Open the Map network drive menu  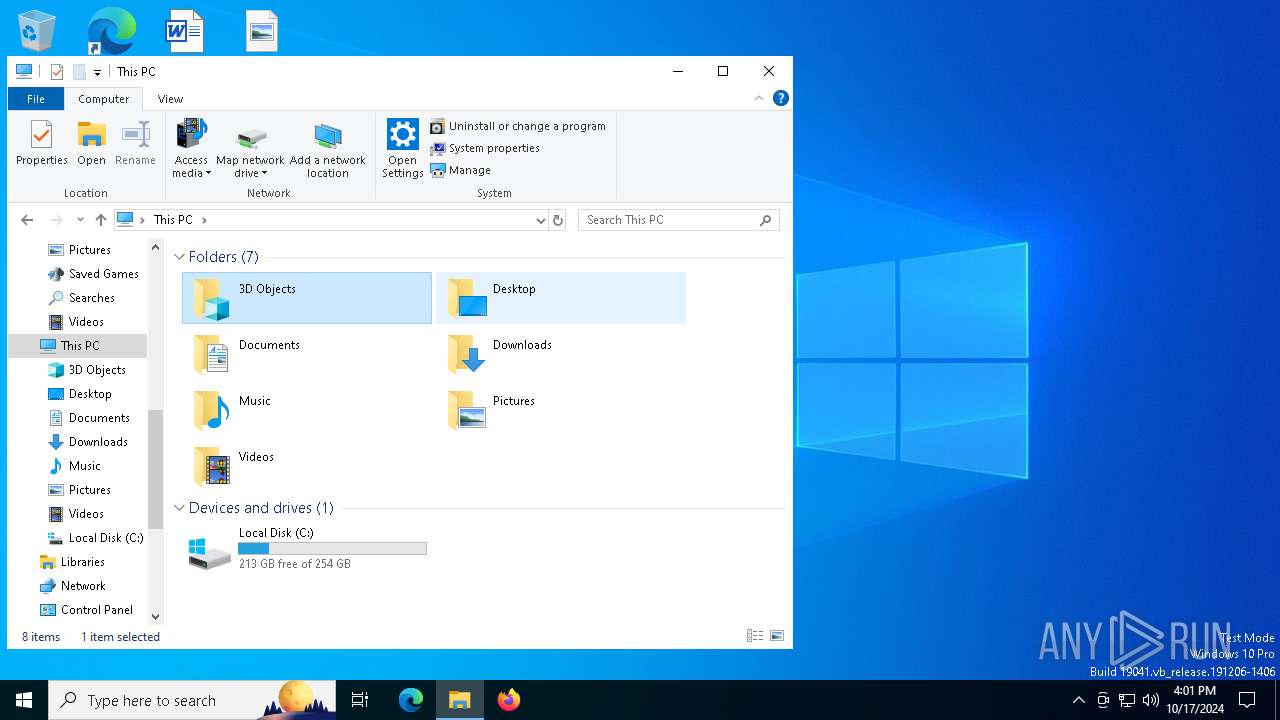point(250,149)
